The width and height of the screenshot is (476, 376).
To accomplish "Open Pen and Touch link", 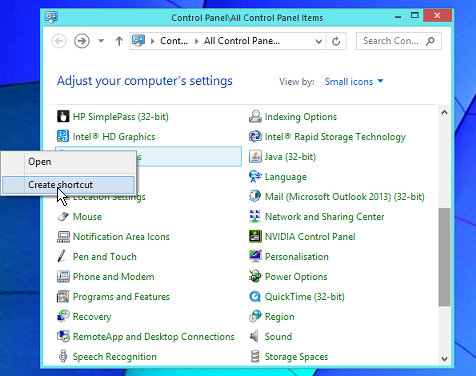I will (x=105, y=257).
